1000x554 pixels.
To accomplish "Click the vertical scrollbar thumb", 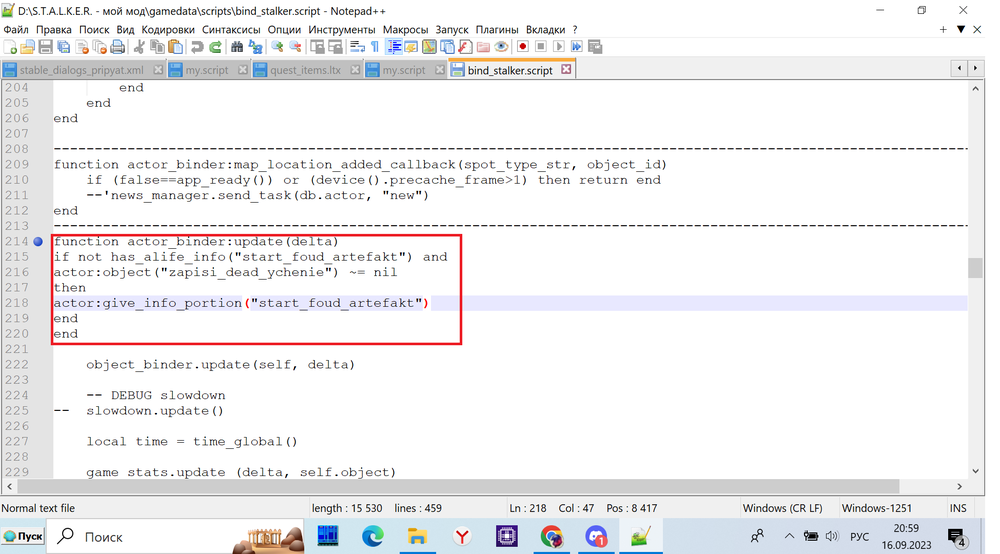I will 975,267.
